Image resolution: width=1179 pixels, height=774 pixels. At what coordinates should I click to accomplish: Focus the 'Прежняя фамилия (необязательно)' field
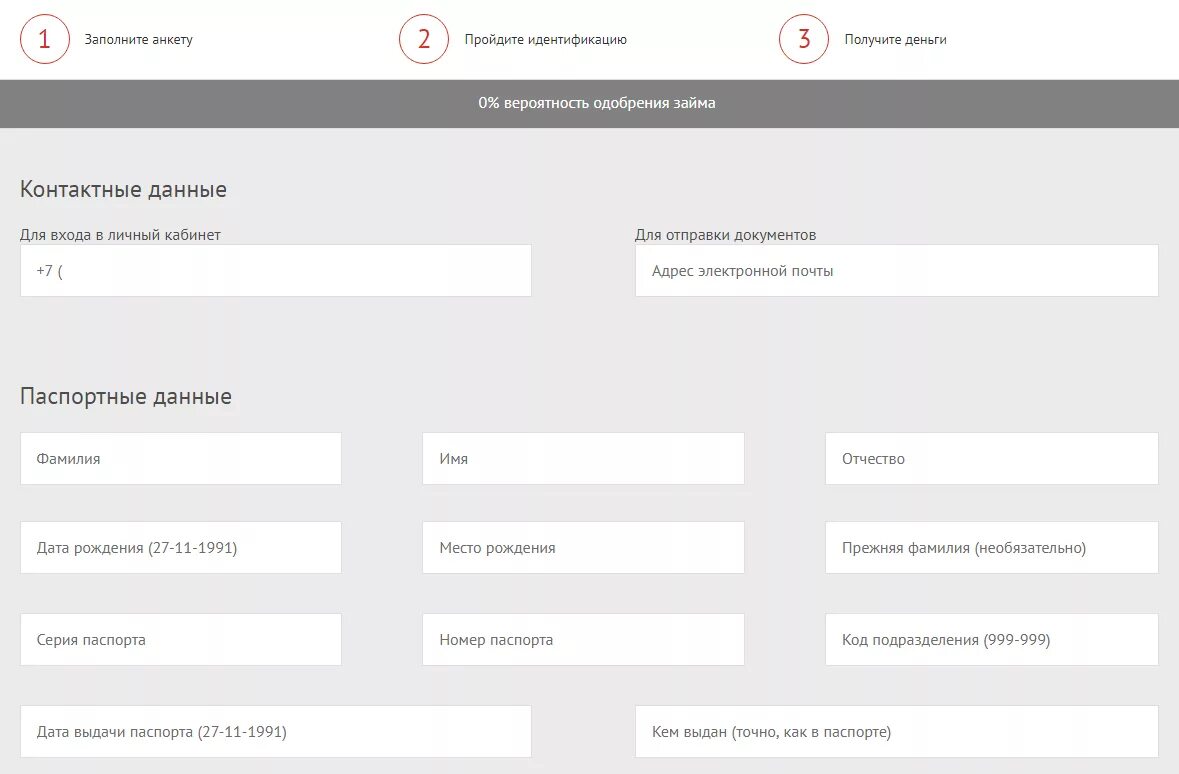tap(992, 548)
